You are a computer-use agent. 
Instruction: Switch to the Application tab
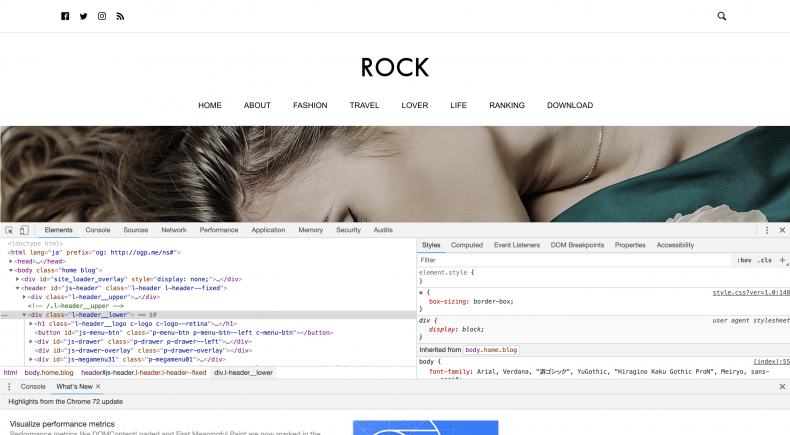(x=268, y=230)
